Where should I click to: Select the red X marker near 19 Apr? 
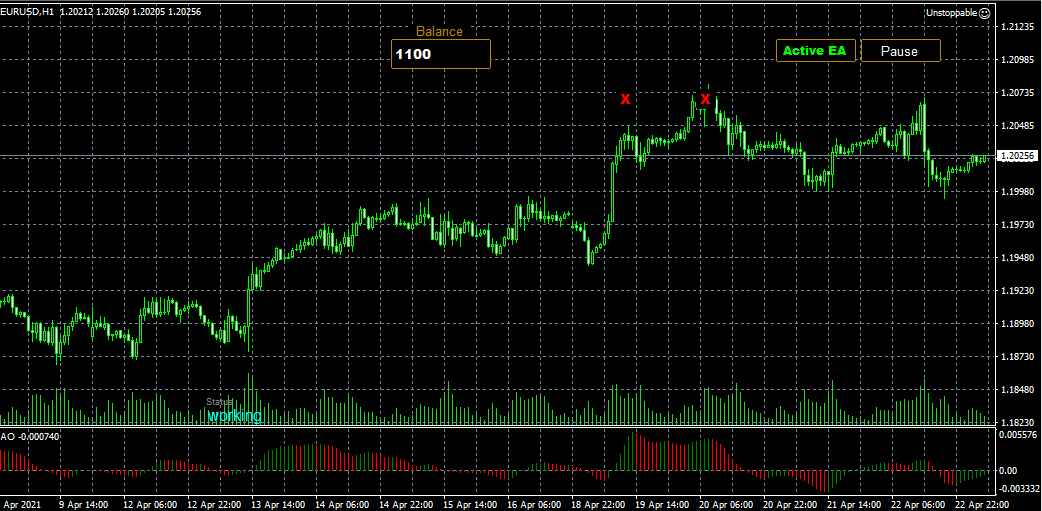(x=625, y=100)
